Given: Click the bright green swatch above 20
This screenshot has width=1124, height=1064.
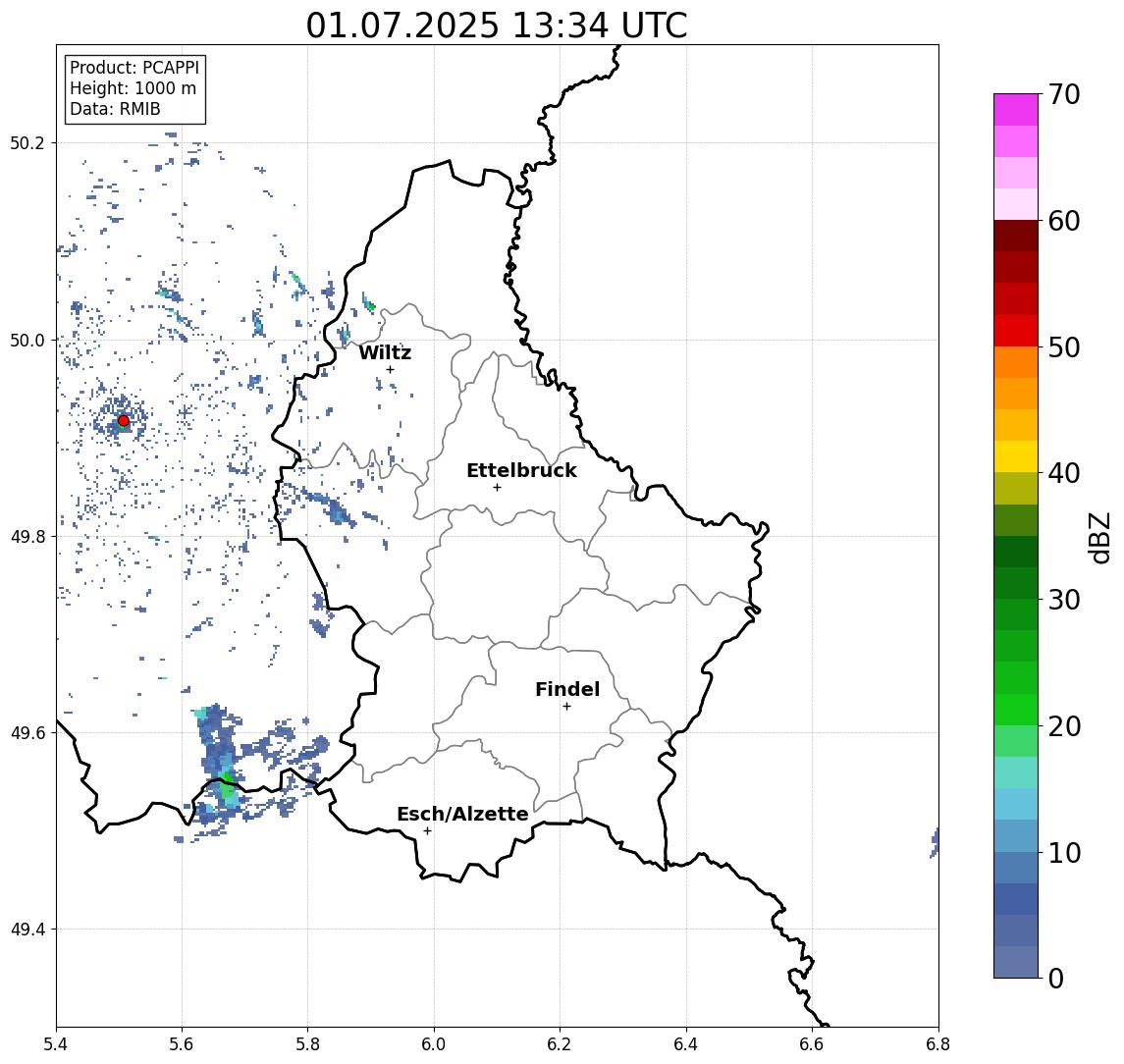Looking at the screenshot, I should tap(1016, 709).
